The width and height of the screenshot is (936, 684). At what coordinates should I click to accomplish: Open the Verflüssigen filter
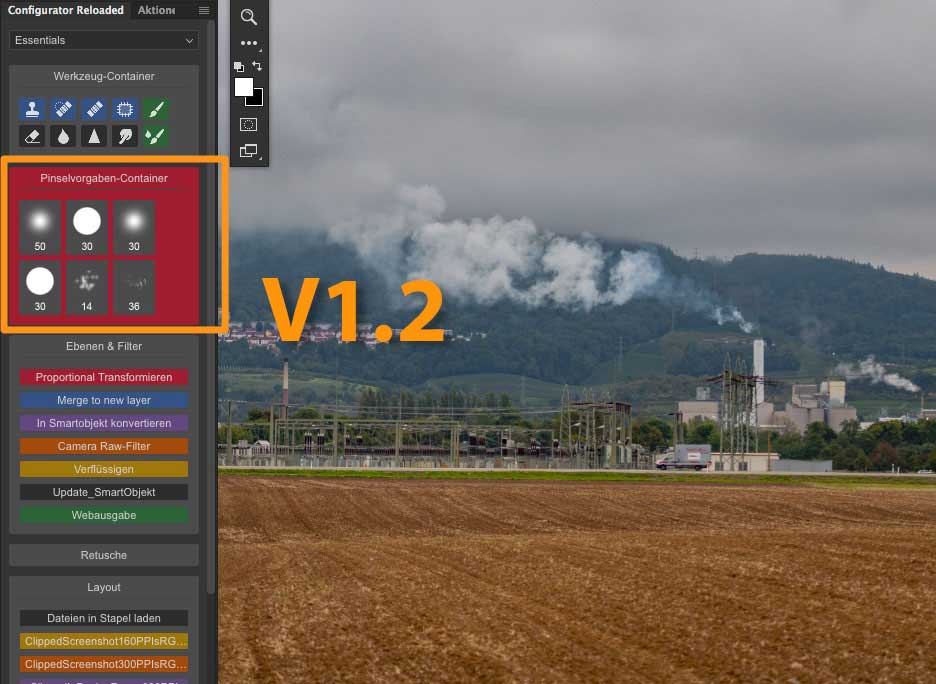coord(104,469)
